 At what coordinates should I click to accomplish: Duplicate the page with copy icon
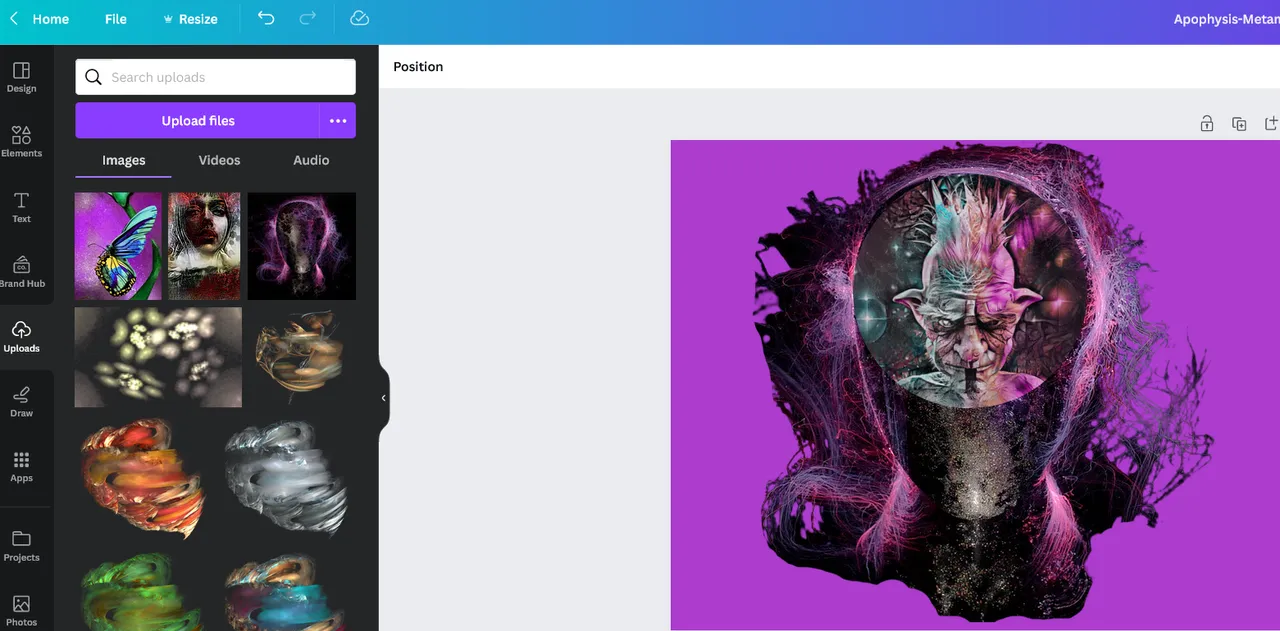[x=1239, y=124]
